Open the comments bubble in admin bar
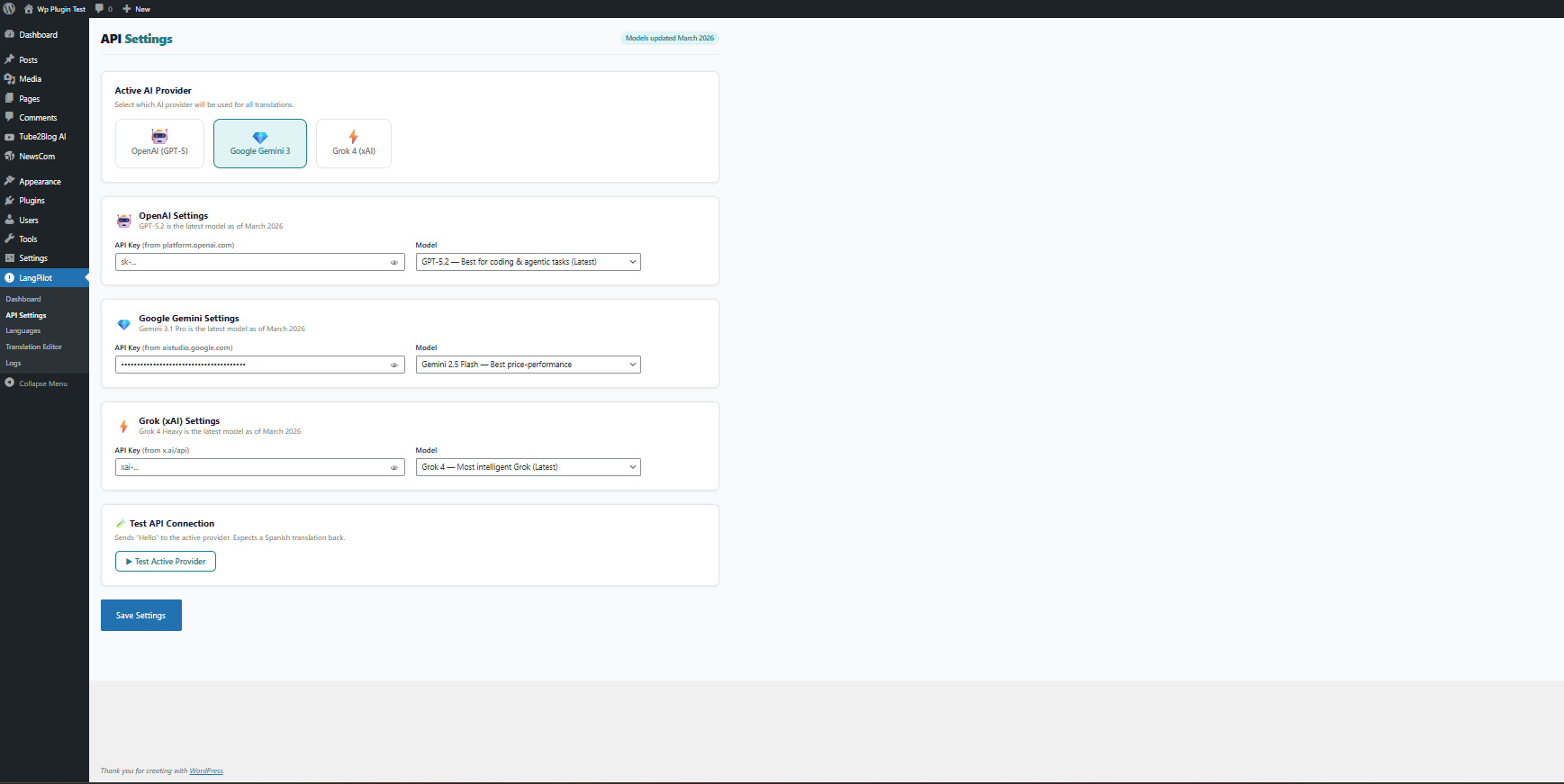1564x784 pixels. click(x=99, y=9)
